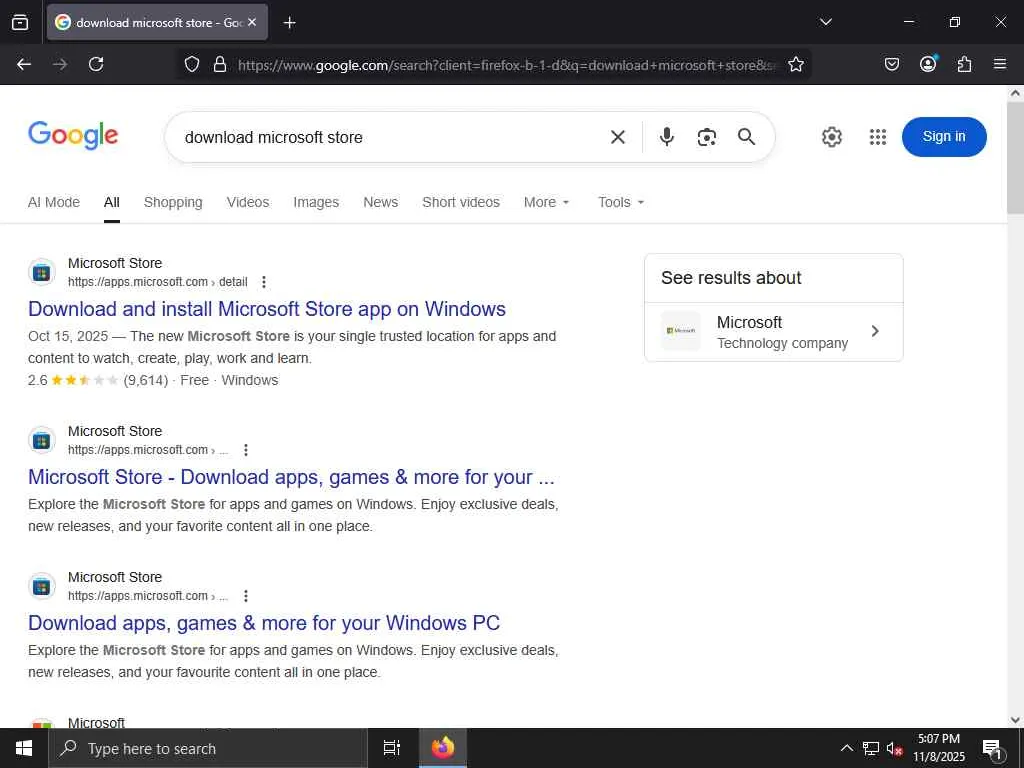Screen dimensions: 1024x768
Task: Select the All results tab
Action: tap(112, 202)
